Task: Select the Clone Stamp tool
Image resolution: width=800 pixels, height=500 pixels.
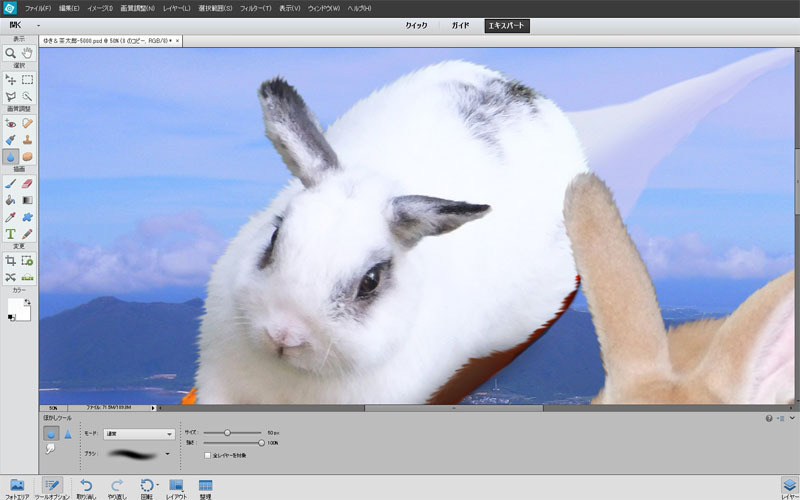Action: coord(28,140)
